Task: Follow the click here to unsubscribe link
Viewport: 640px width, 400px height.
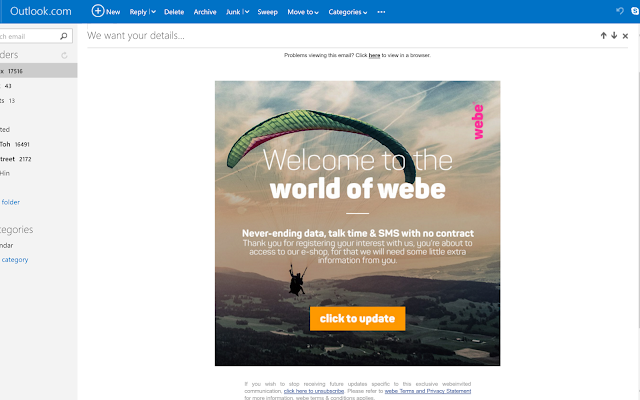Action: [x=314, y=391]
